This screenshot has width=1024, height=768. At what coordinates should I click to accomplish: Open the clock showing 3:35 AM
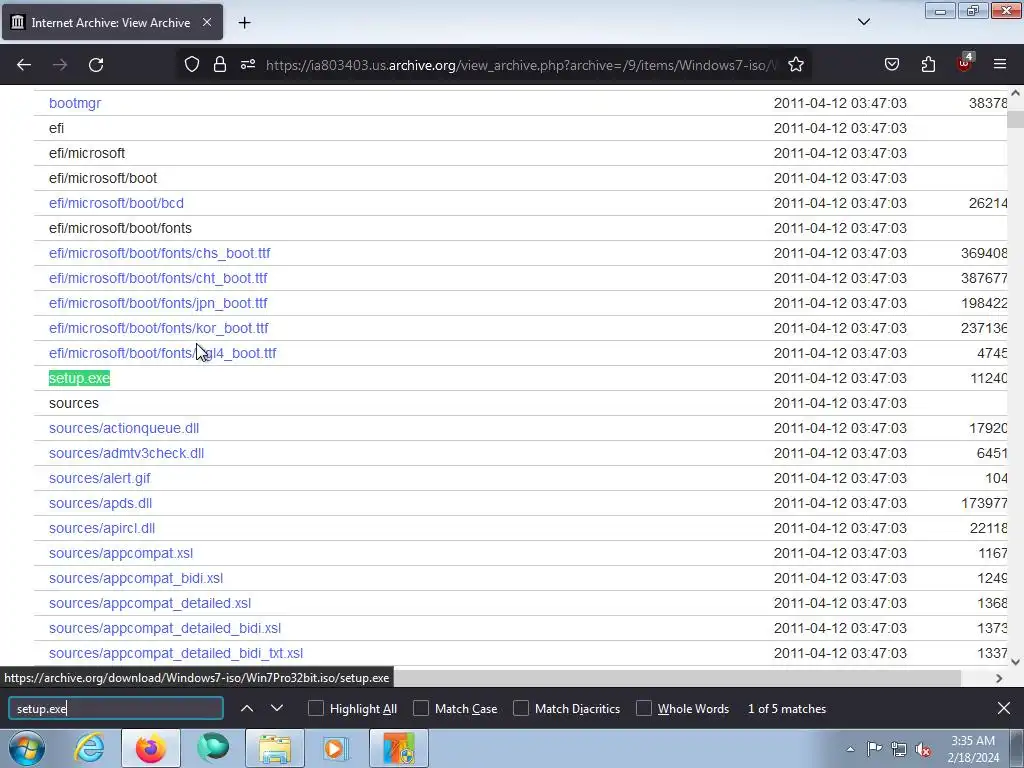[973, 749]
